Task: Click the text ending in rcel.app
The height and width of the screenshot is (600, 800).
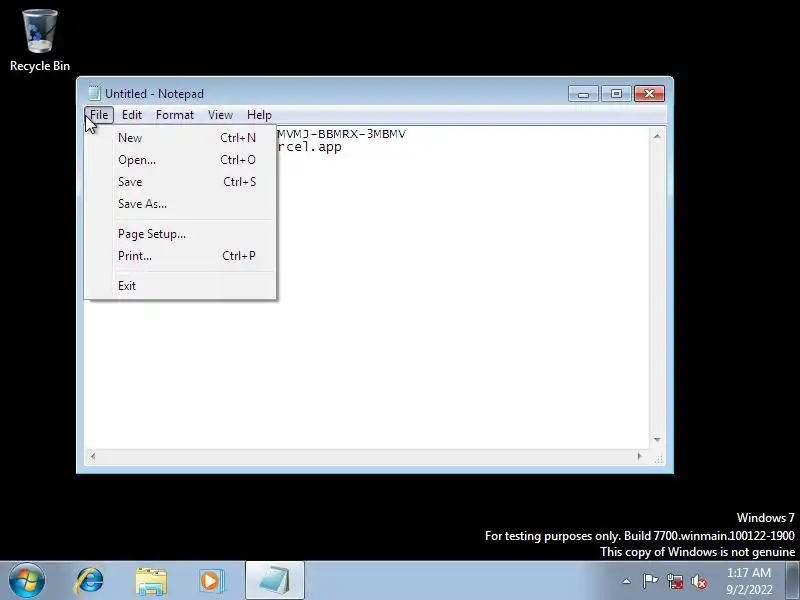Action: tap(309, 147)
